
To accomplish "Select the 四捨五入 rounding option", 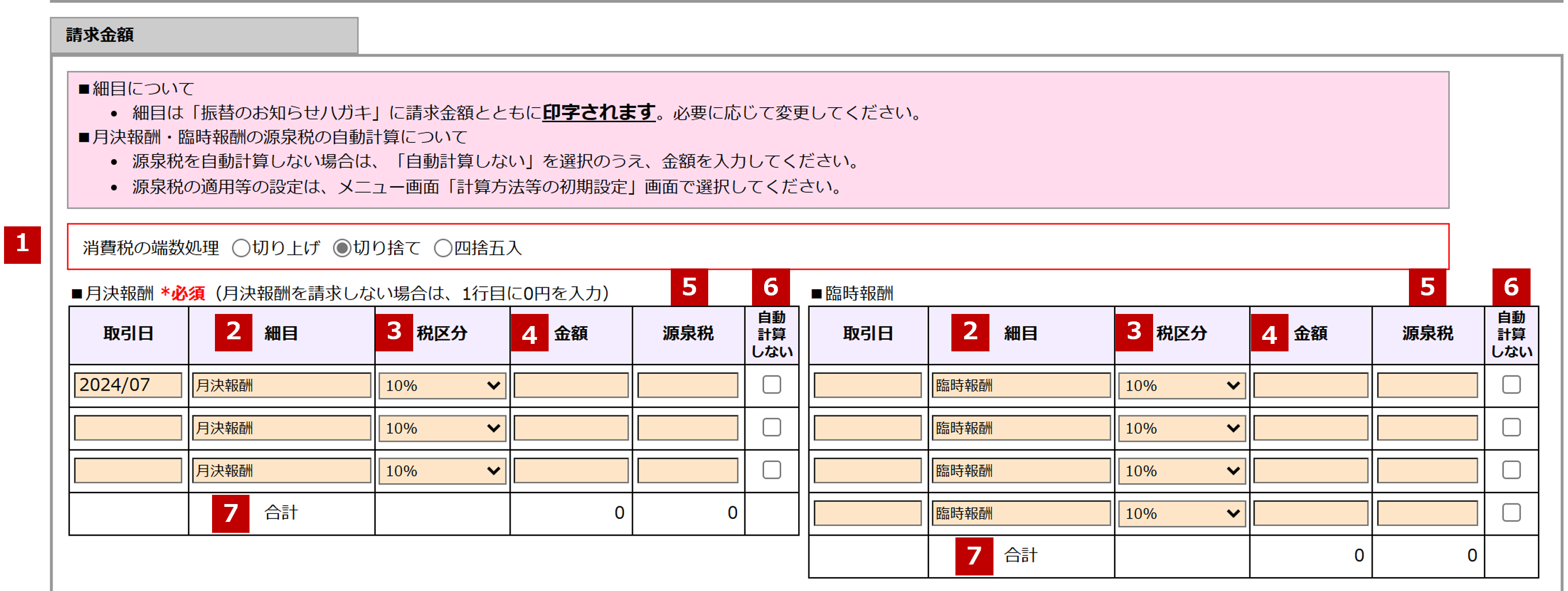I will pyautogui.click(x=443, y=248).
